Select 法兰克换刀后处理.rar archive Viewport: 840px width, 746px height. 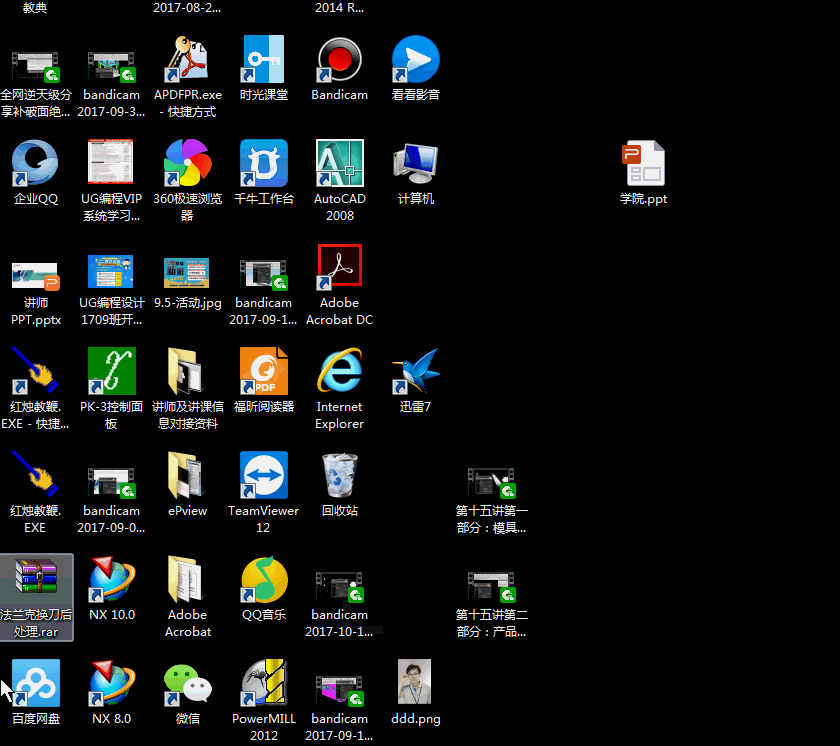[x=36, y=597]
